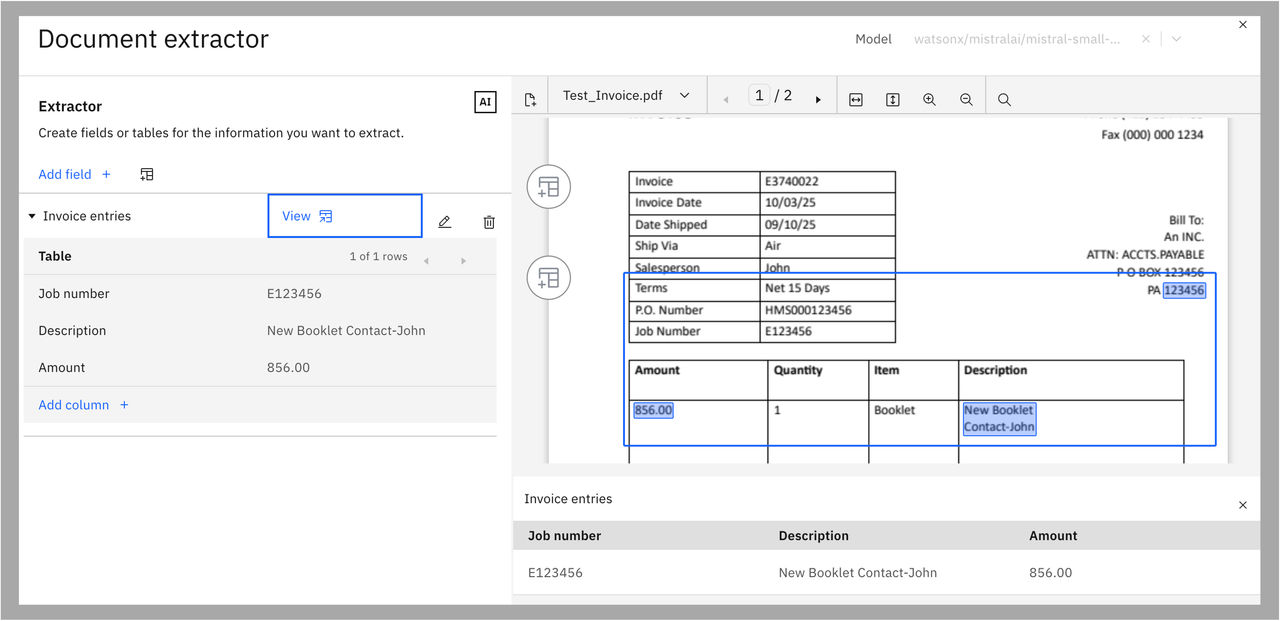Go to previous PDF page
This screenshot has width=1280, height=621.
point(725,100)
